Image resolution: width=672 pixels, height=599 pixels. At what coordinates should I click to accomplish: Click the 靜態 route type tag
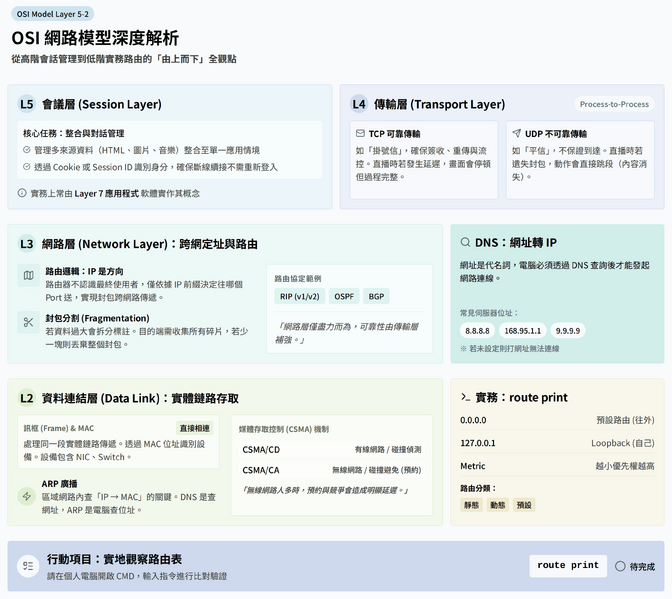click(x=471, y=505)
